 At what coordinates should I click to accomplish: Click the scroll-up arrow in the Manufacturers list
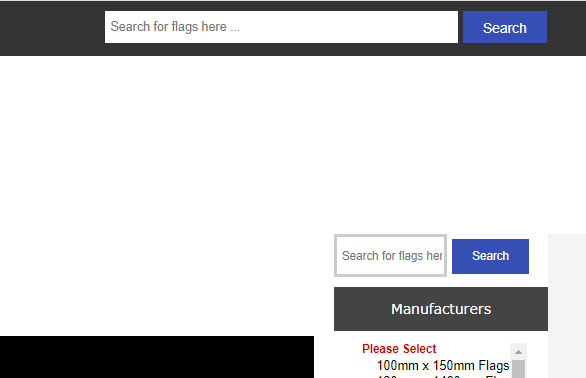tap(518, 351)
